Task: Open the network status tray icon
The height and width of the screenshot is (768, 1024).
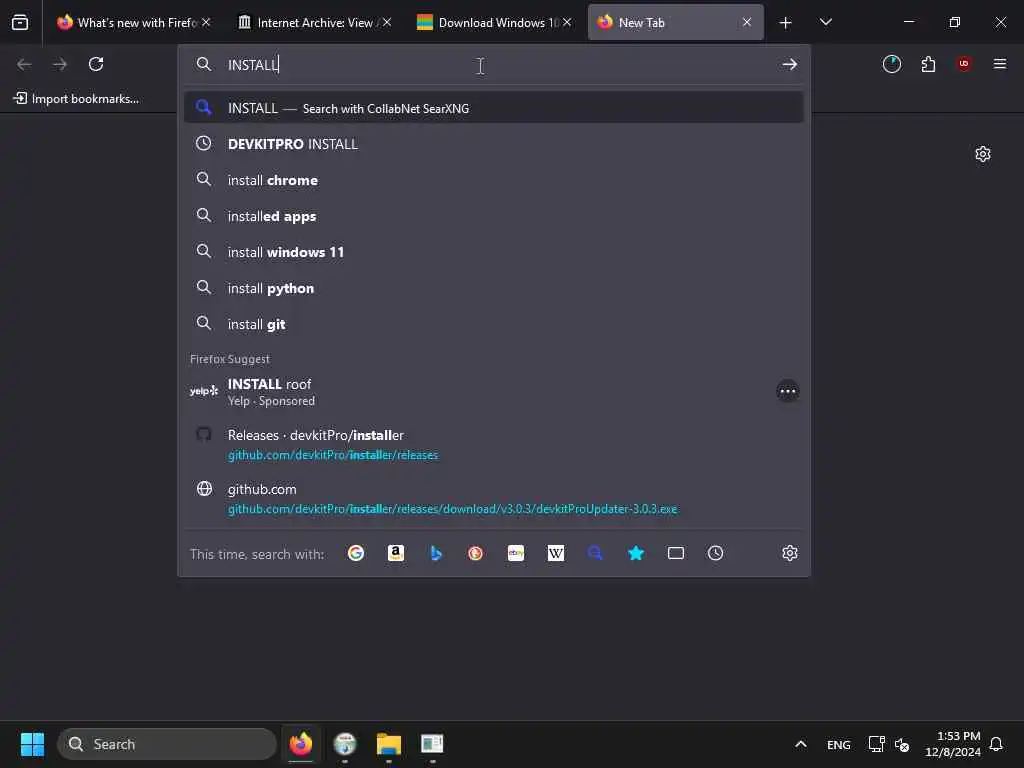Action: pos(876,744)
